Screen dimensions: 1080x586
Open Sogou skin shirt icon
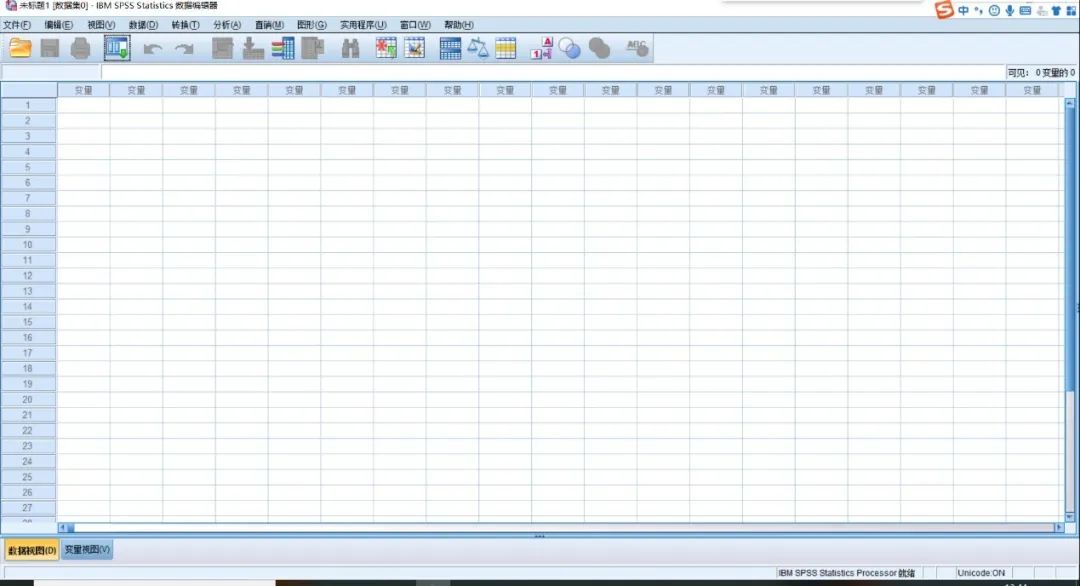pyautogui.click(x=1056, y=10)
